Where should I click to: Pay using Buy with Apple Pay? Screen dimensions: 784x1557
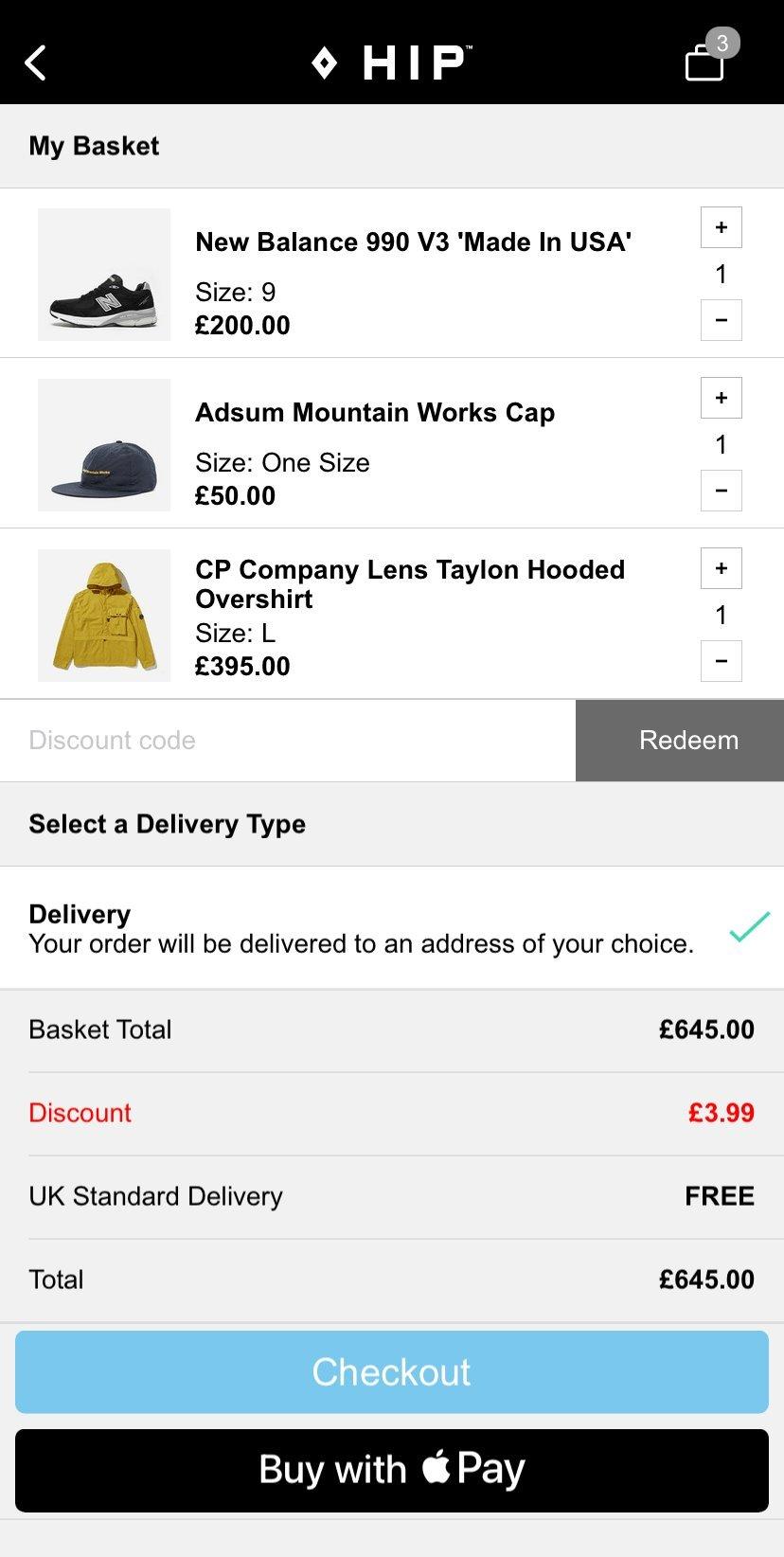tap(392, 1470)
